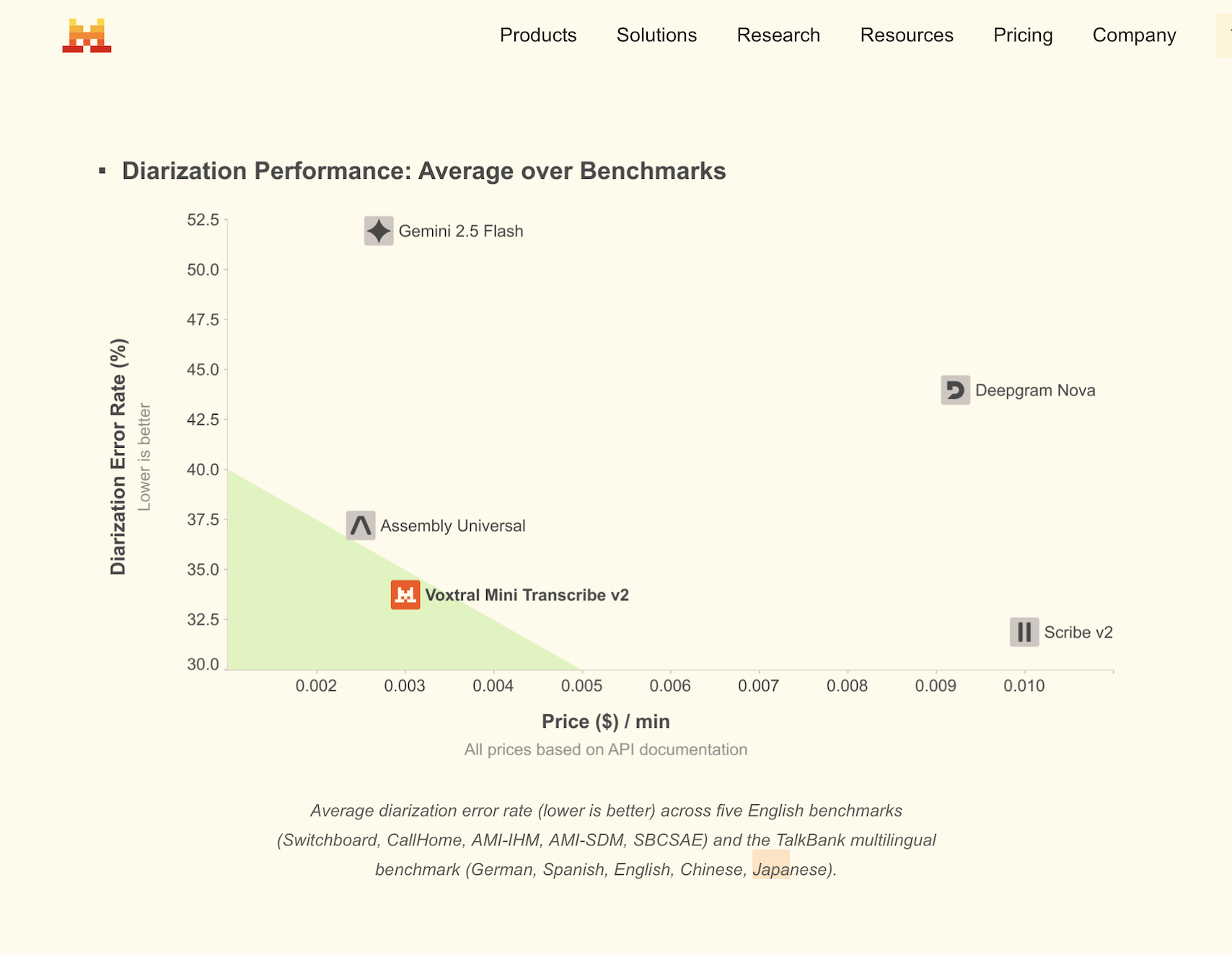The height and width of the screenshot is (955, 1232).
Task: Click the Assembly Universal text label
Action: pyautogui.click(x=453, y=526)
